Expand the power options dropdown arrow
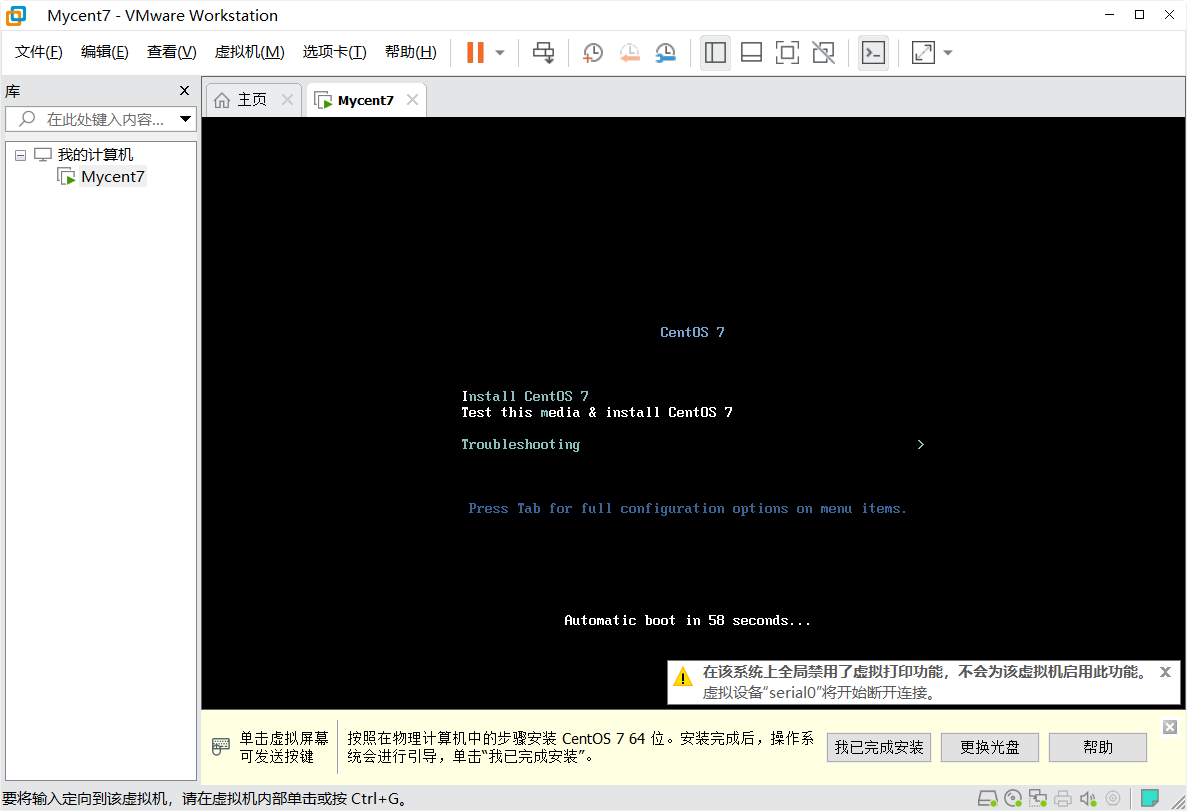The width and height of the screenshot is (1187, 811). (x=500, y=53)
